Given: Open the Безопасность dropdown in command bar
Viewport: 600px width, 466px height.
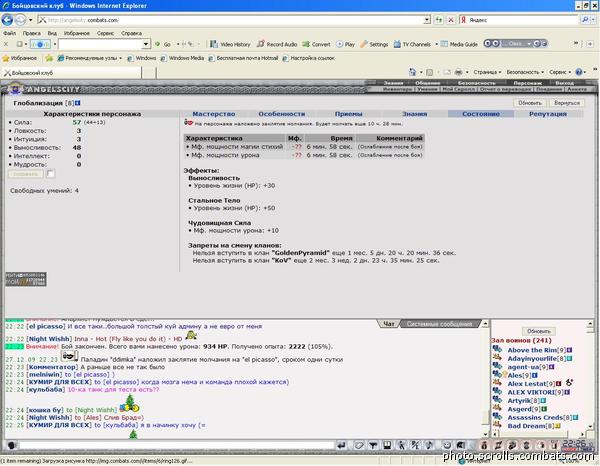Looking at the screenshot, I should tap(525, 72).
